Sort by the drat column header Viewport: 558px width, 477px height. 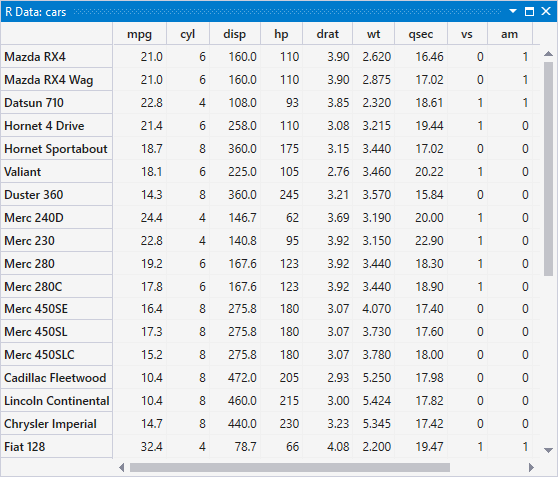click(327, 34)
